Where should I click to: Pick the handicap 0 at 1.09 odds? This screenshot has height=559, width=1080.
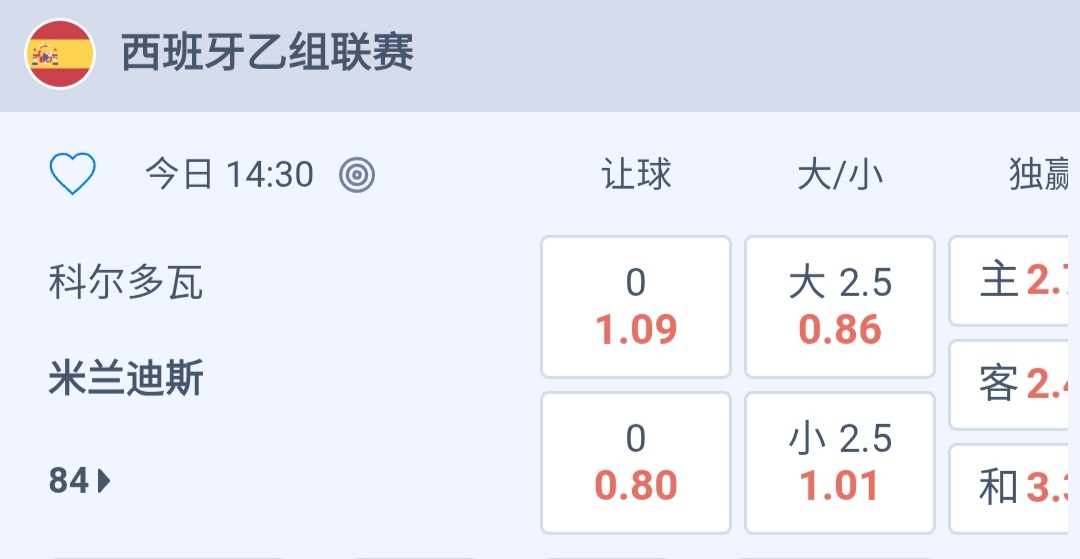pyautogui.click(x=636, y=307)
